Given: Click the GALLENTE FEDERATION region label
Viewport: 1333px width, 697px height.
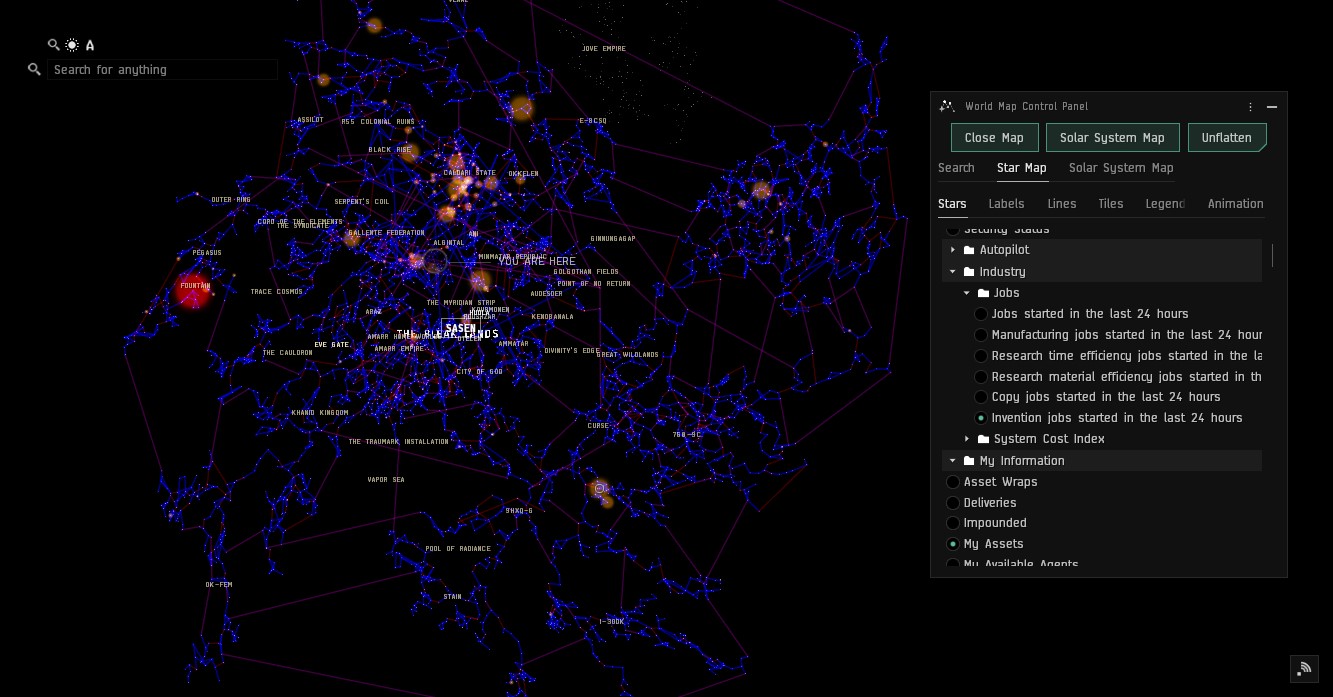Looking at the screenshot, I should pos(386,232).
